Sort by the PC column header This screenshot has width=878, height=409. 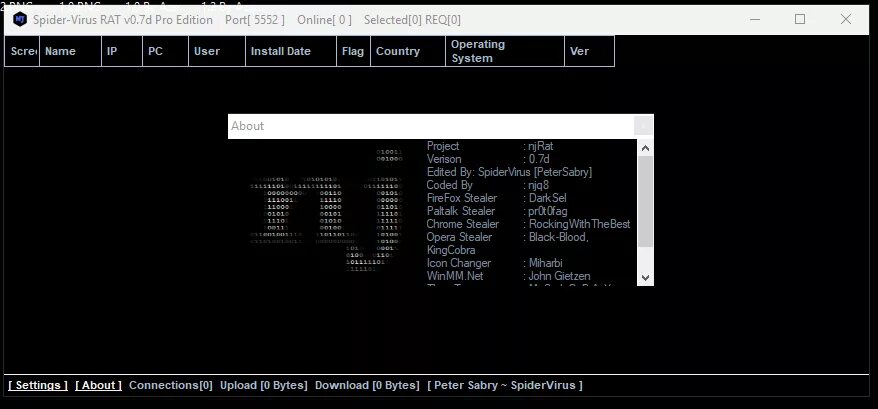pyautogui.click(x=166, y=51)
